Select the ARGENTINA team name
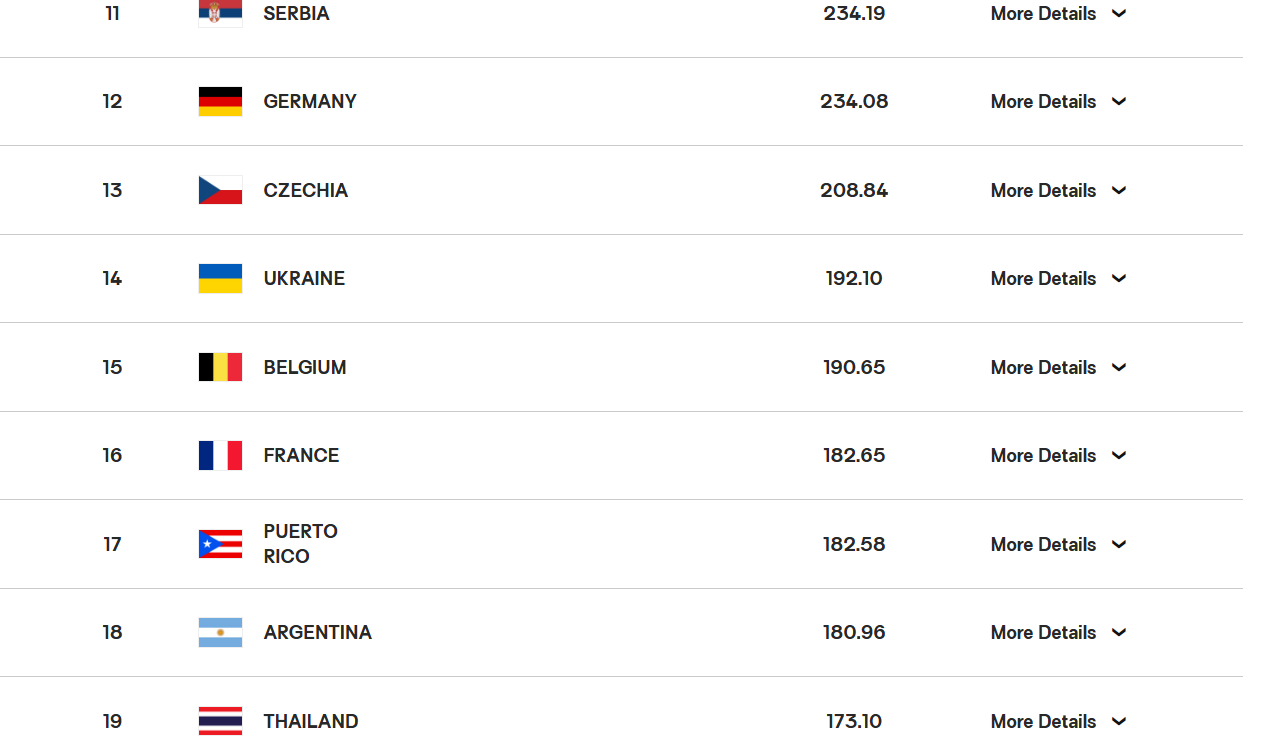 (x=317, y=632)
